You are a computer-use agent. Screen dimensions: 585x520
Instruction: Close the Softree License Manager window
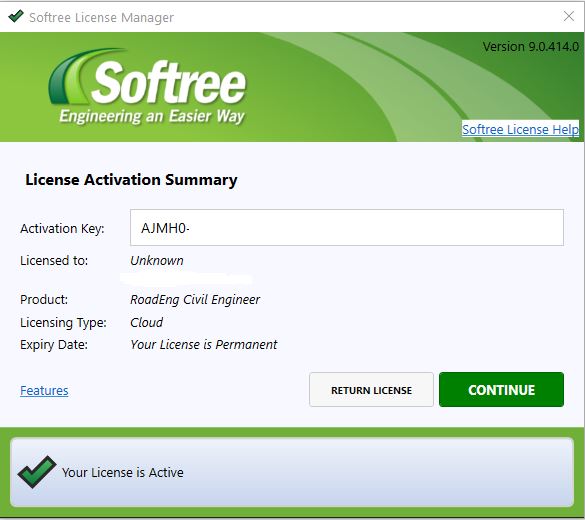pos(569,16)
